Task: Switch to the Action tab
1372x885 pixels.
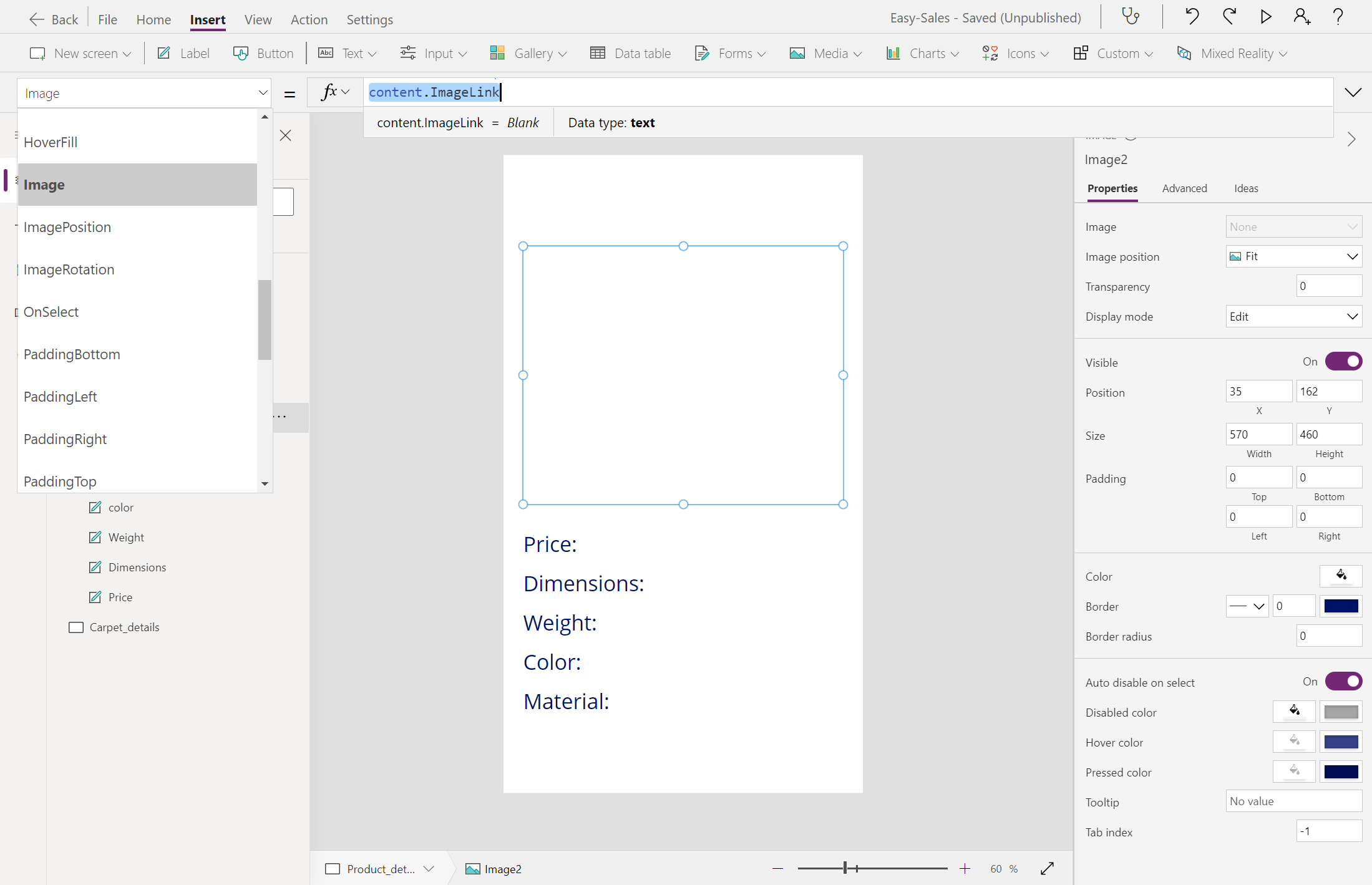Action: [x=309, y=19]
